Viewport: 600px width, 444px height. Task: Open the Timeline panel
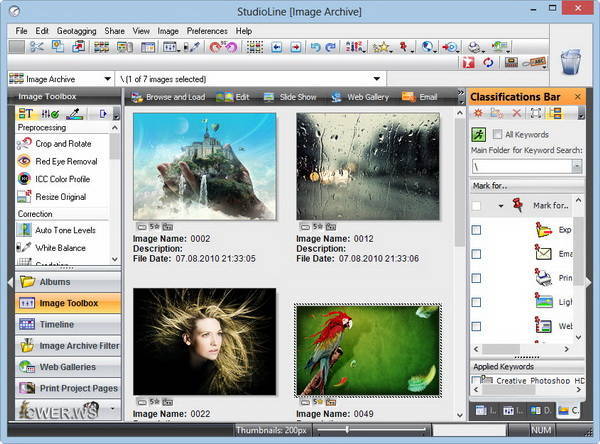point(68,324)
